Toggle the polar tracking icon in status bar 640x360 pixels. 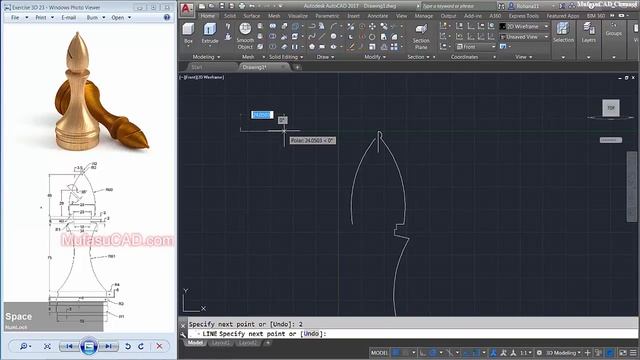point(433,353)
